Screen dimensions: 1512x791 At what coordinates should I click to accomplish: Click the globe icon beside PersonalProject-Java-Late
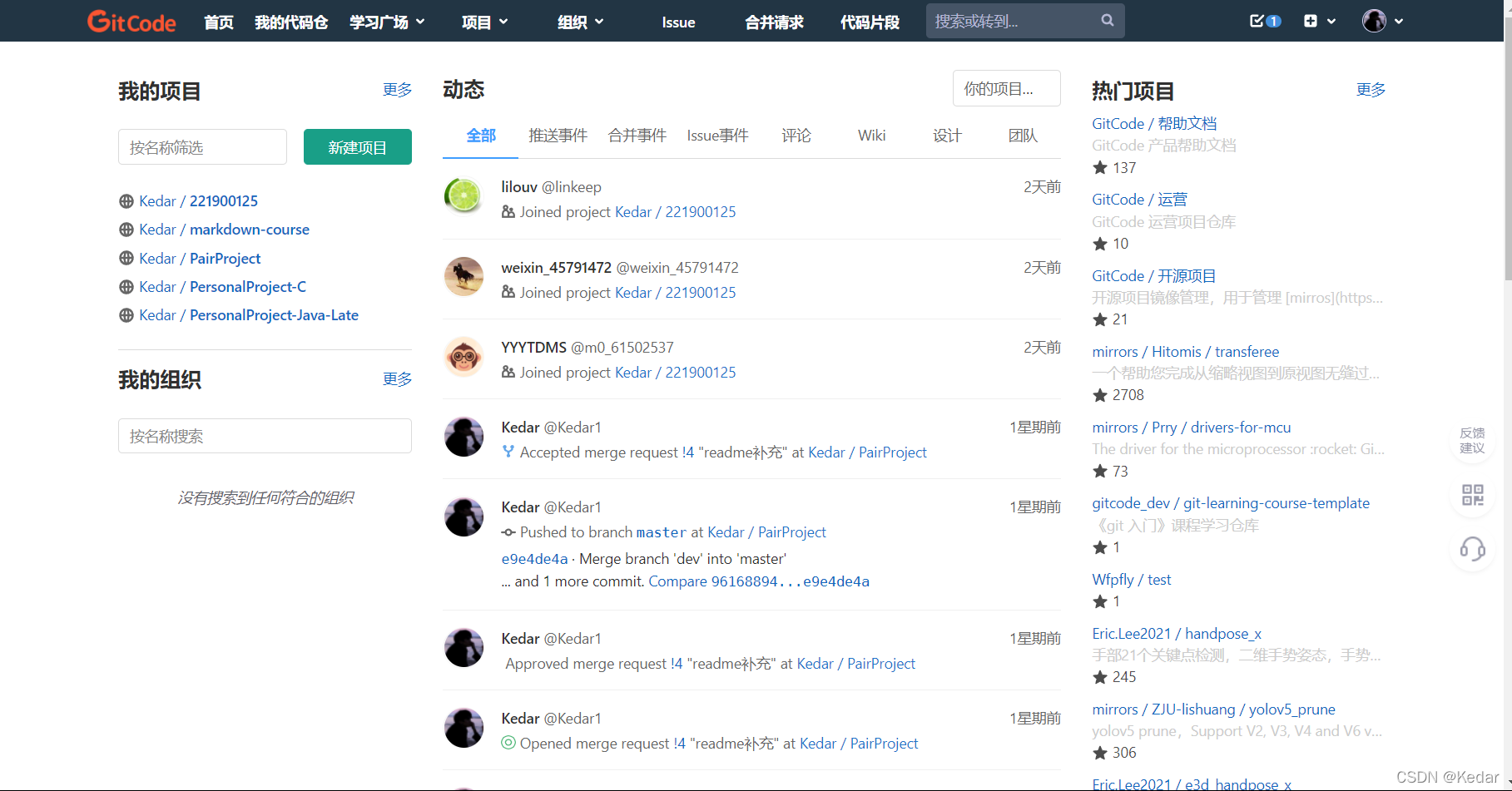pyautogui.click(x=126, y=315)
